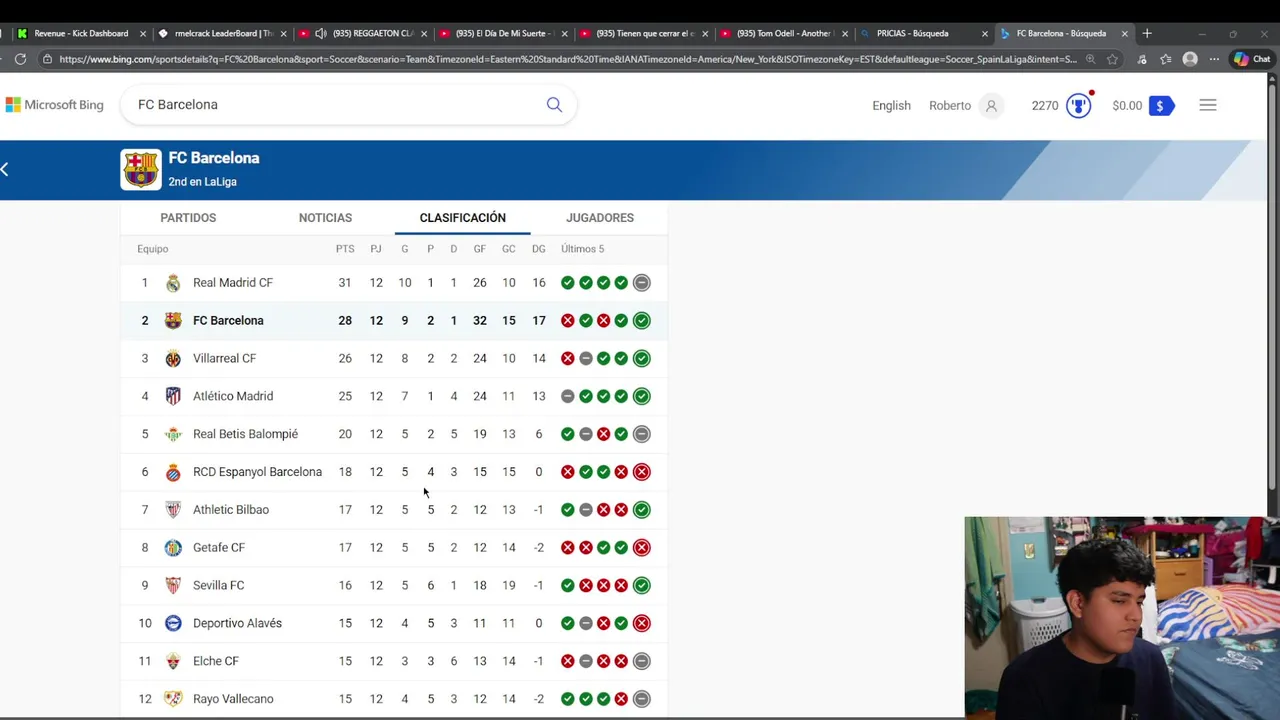Click the English language link
This screenshot has width=1280, height=720.
891,105
